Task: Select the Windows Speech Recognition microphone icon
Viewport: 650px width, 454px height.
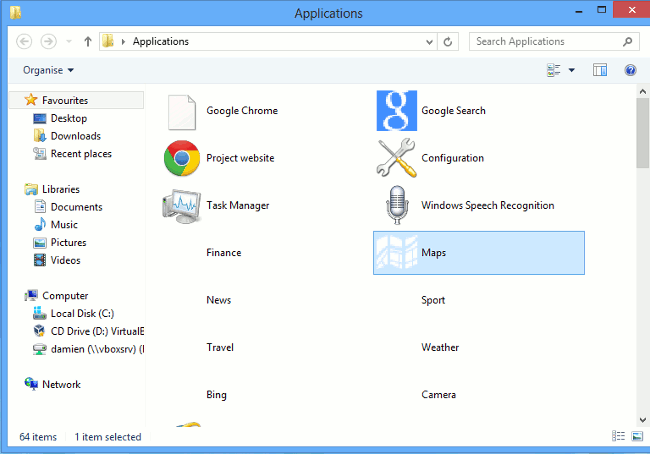Action: point(397,205)
